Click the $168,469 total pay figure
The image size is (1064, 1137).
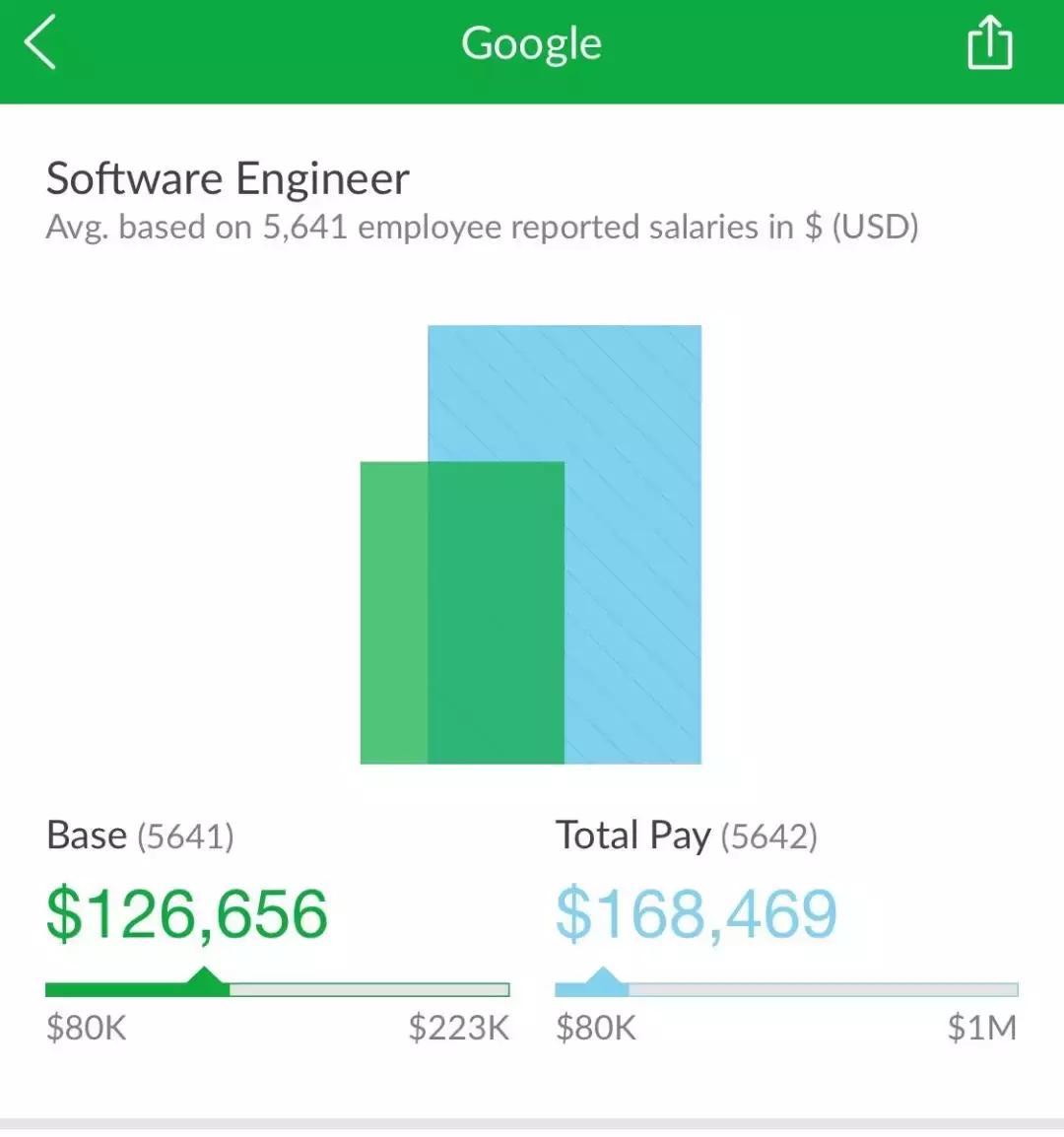pyautogui.click(x=697, y=914)
